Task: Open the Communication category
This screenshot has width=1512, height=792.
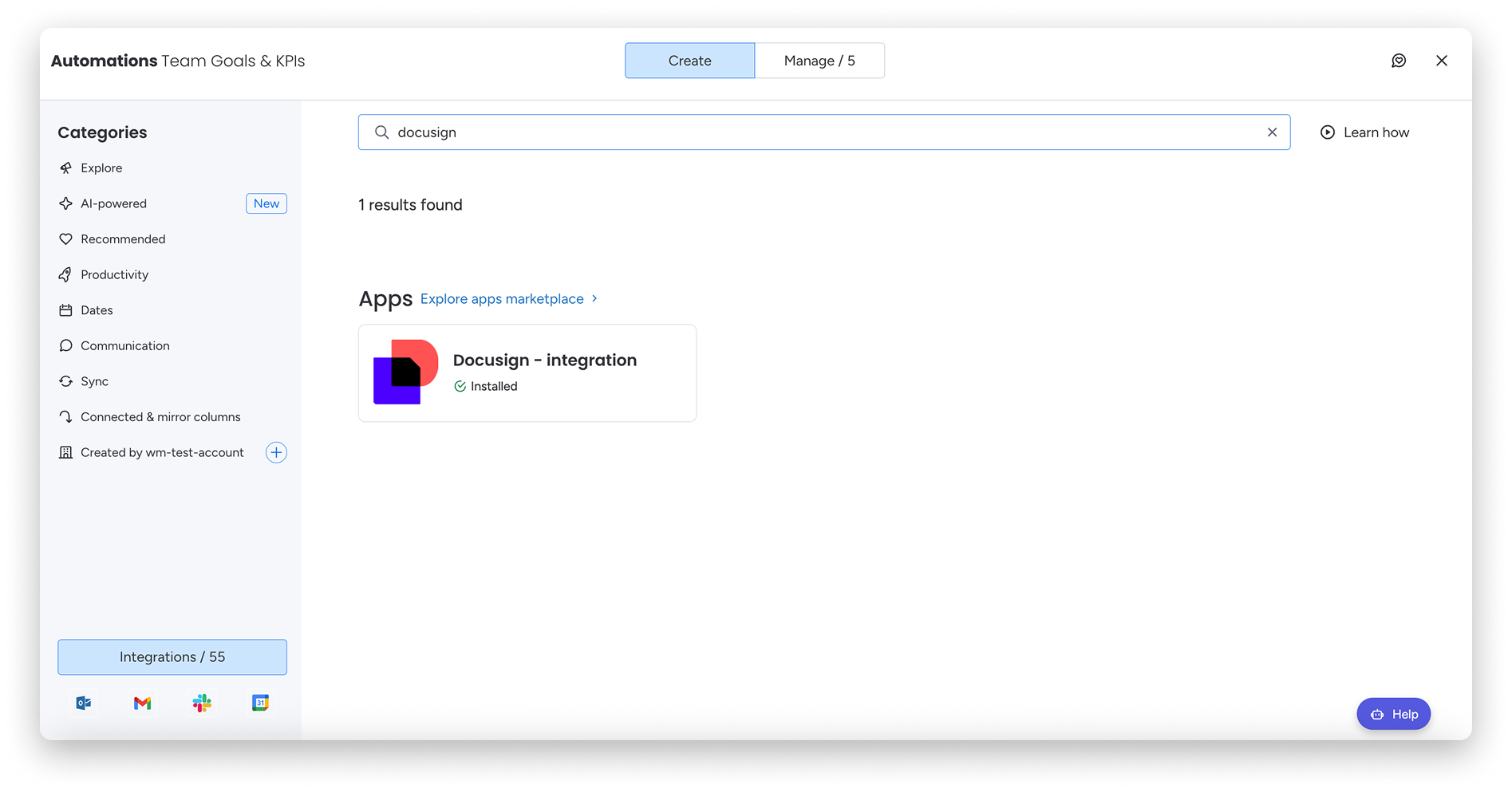Action: coord(124,345)
